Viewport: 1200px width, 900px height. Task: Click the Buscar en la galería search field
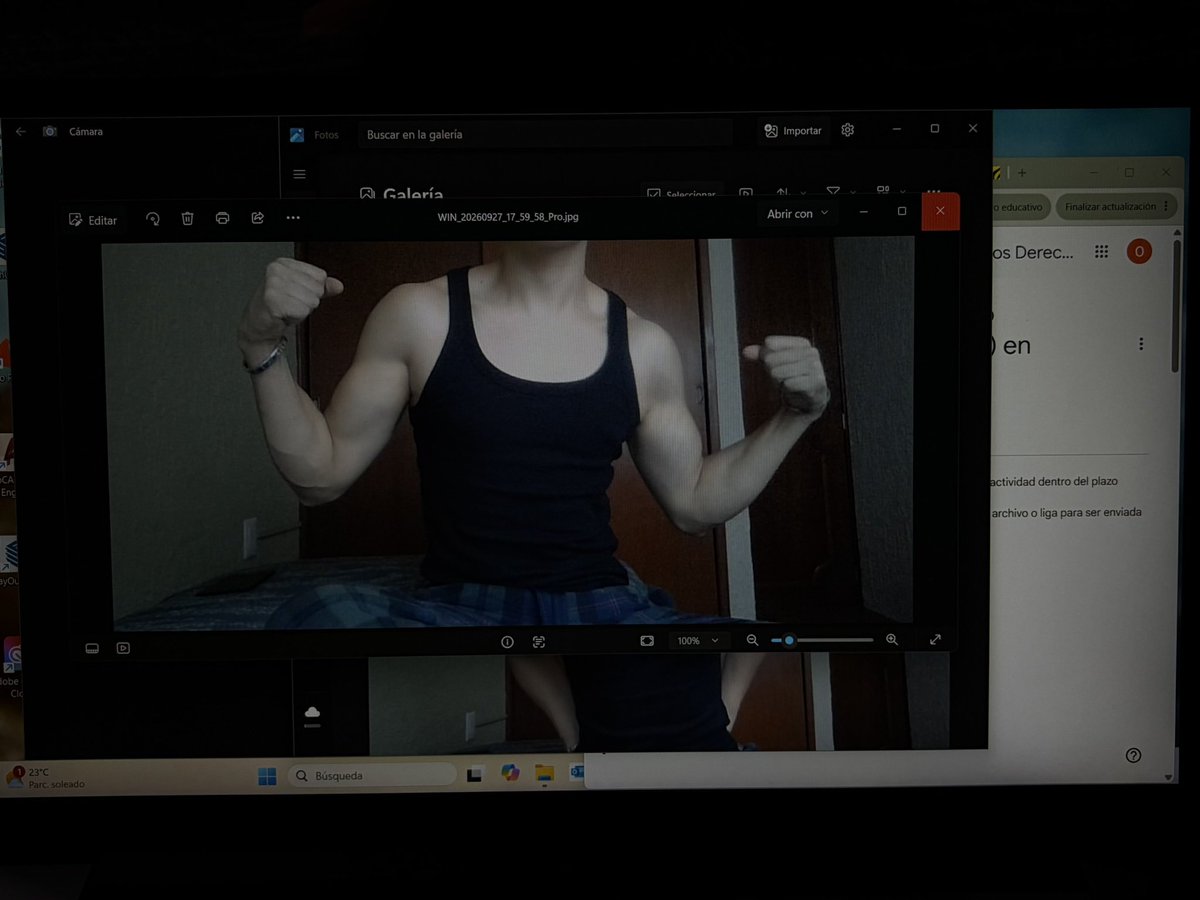[x=545, y=134]
